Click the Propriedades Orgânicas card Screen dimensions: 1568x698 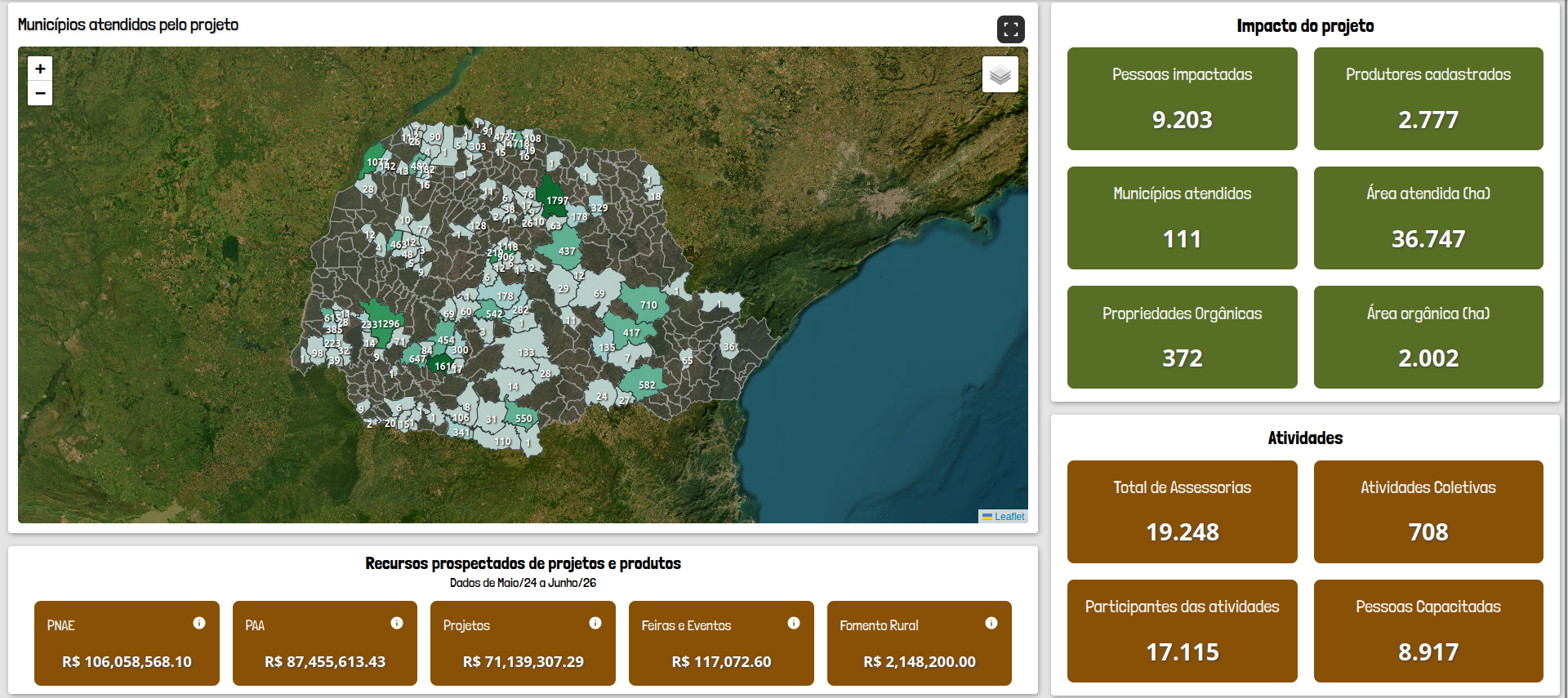click(x=1182, y=337)
